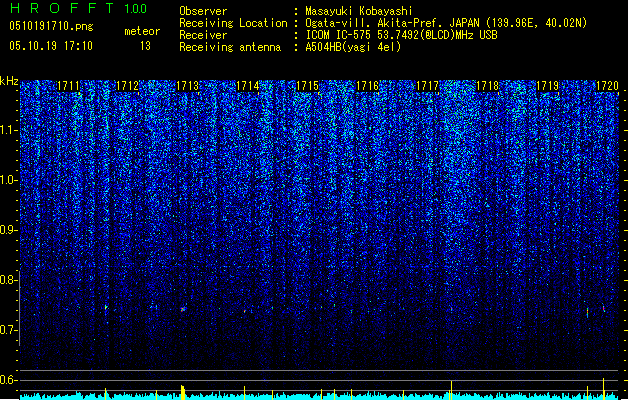The width and height of the screenshot is (629, 400).
Task: Click the HROFFT 1.0.0 title text
Action: point(78,8)
